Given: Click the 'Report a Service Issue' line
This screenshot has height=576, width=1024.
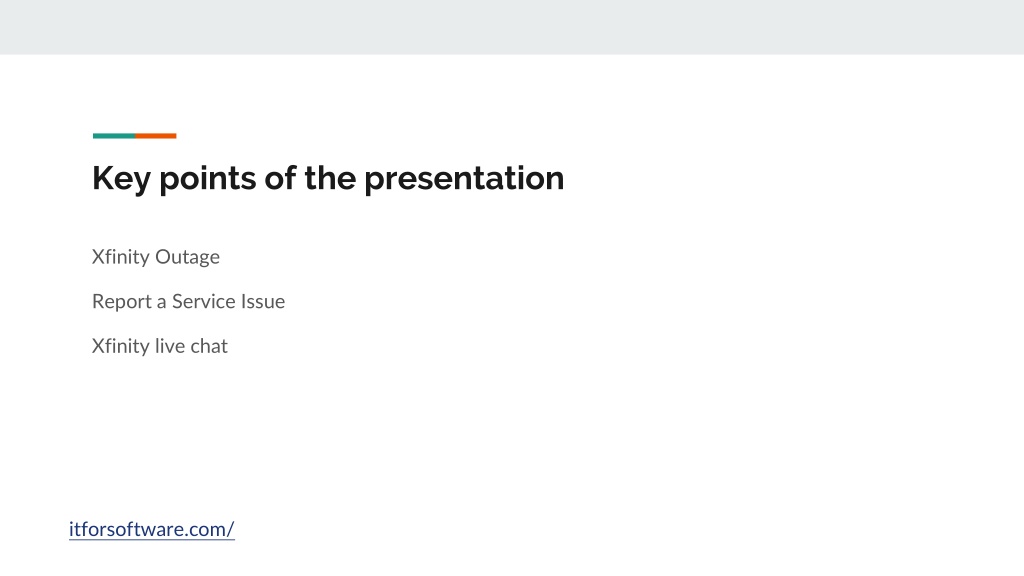Looking at the screenshot, I should 188,301.
